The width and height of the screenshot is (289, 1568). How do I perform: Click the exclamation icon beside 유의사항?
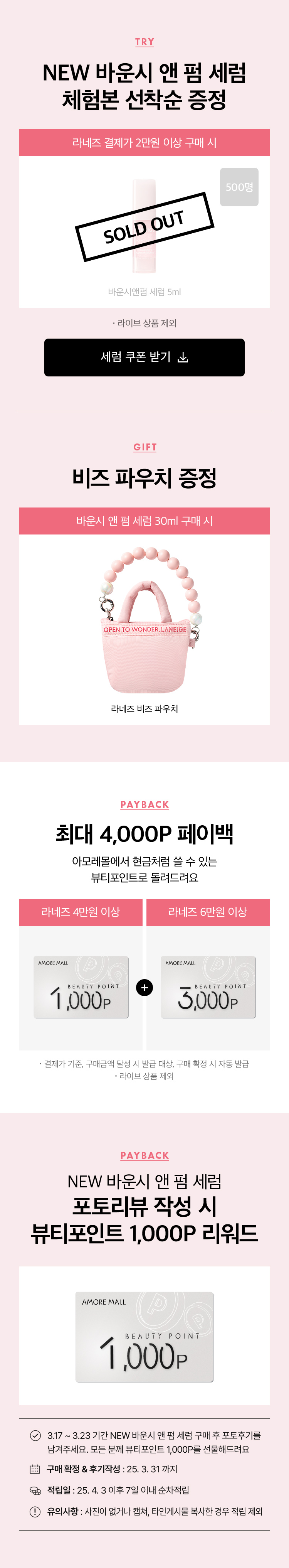click(x=35, y=1511)
